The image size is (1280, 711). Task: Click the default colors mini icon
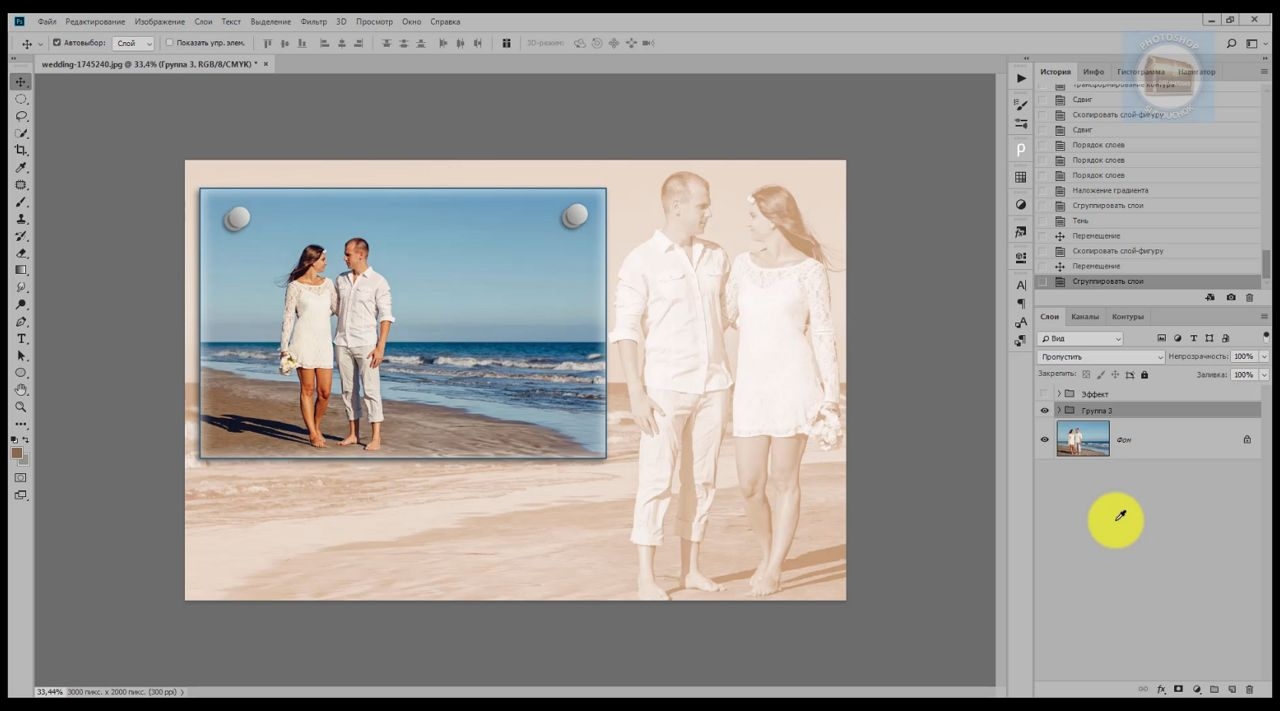click(14, 440)
